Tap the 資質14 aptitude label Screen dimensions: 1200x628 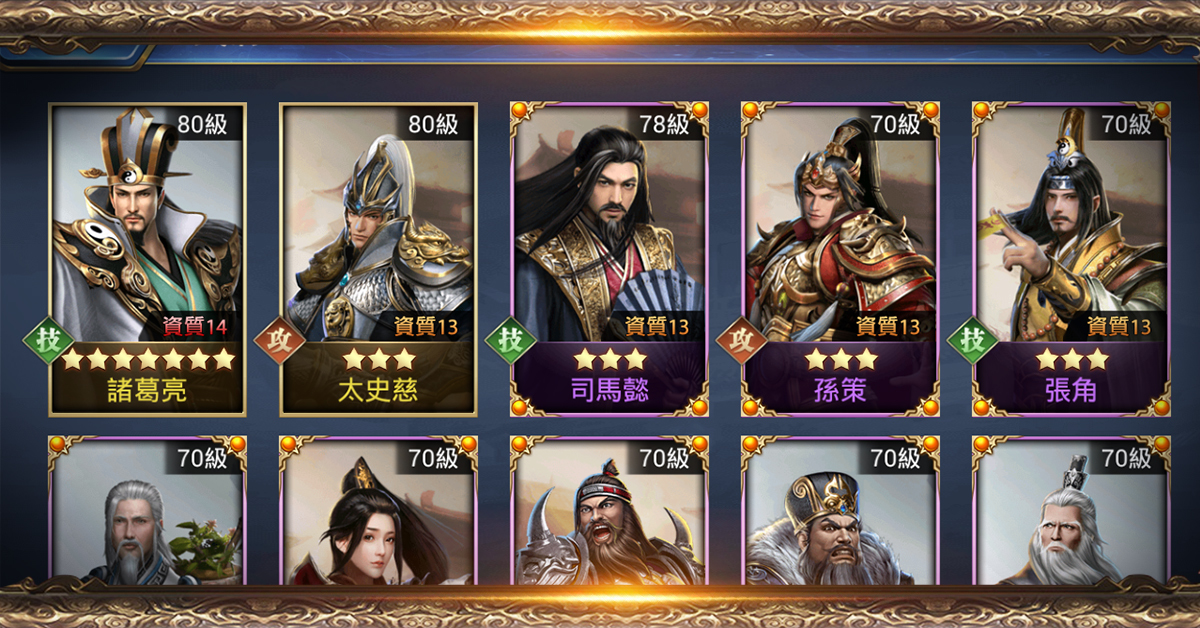click(199, 325)
